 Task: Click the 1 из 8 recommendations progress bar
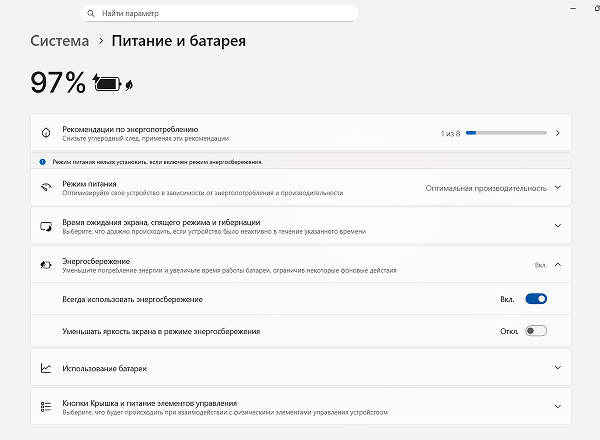[x=506, y=132]
